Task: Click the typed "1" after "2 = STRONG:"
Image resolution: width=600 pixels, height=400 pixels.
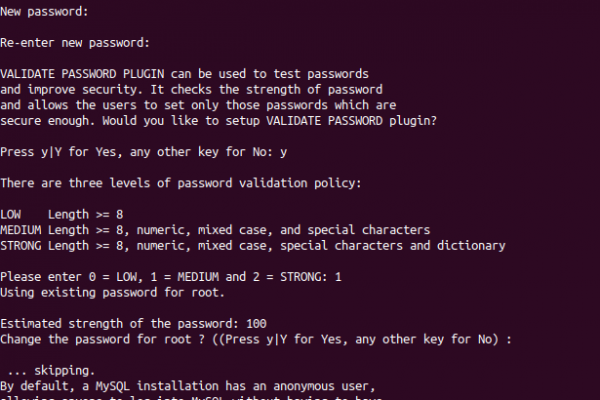Action: (x=338, y=277)
